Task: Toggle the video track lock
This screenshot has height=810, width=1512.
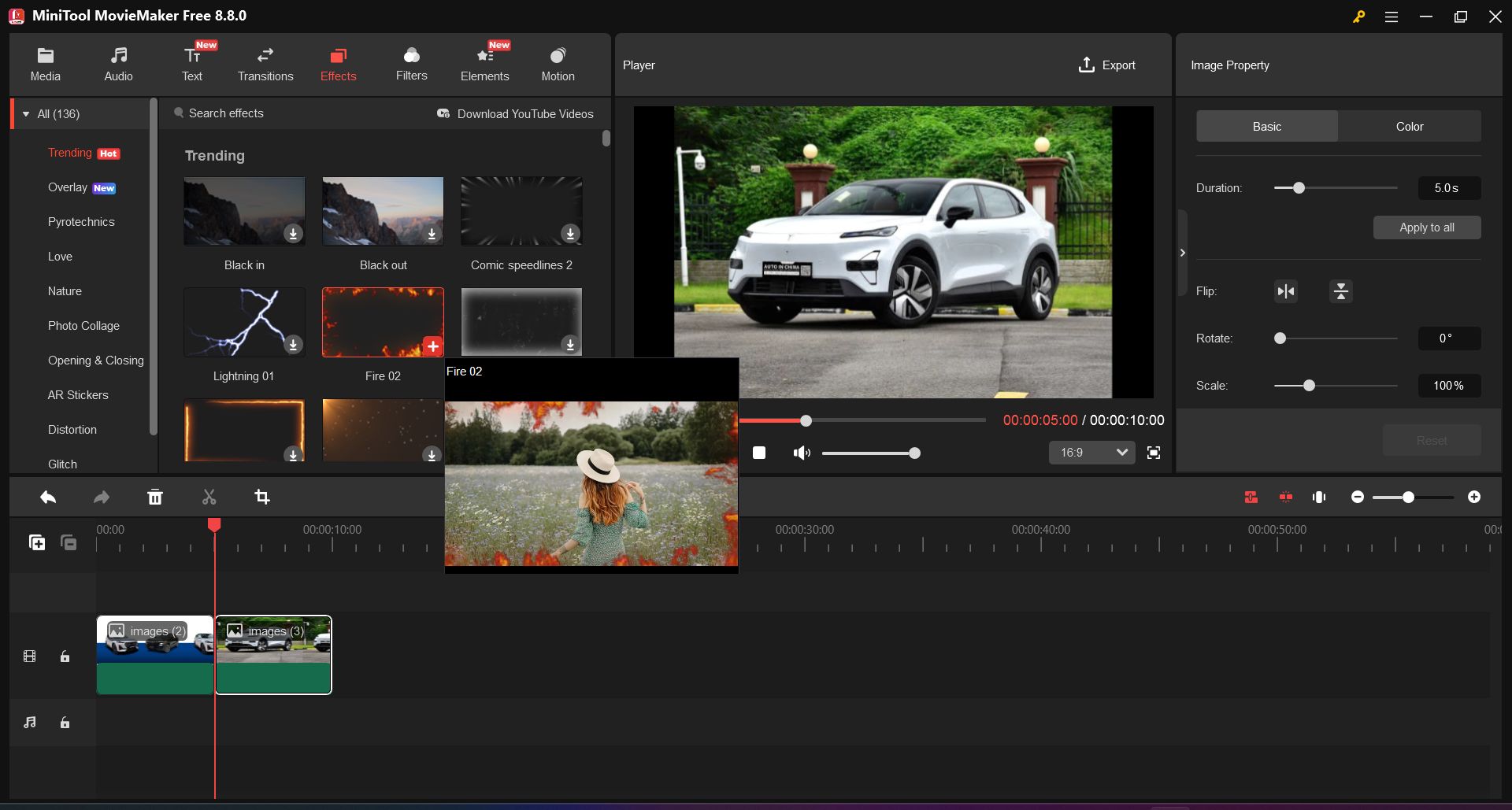Action: [65, 657]
